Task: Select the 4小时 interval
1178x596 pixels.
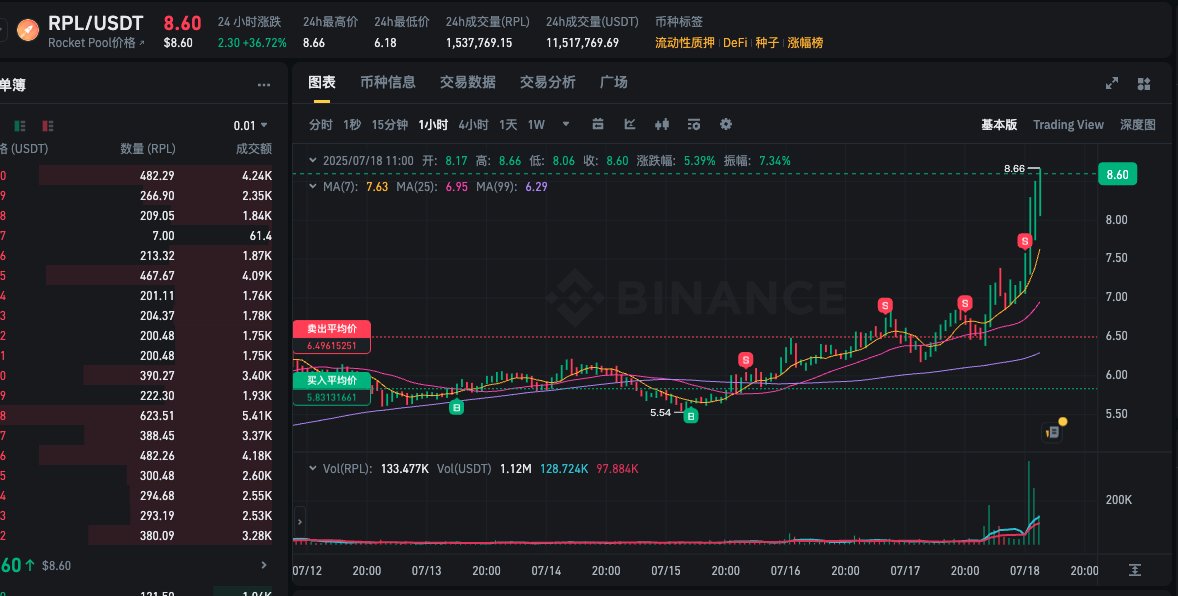Action: pyautogui.click(x=473, y=125)
